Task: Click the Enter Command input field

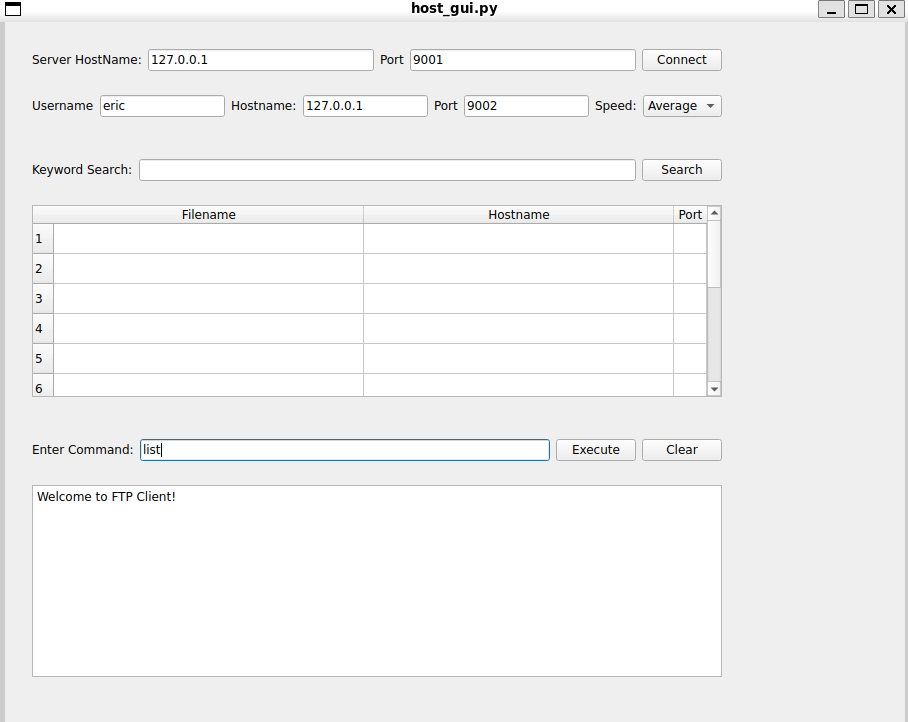Action: pos(345,450)
